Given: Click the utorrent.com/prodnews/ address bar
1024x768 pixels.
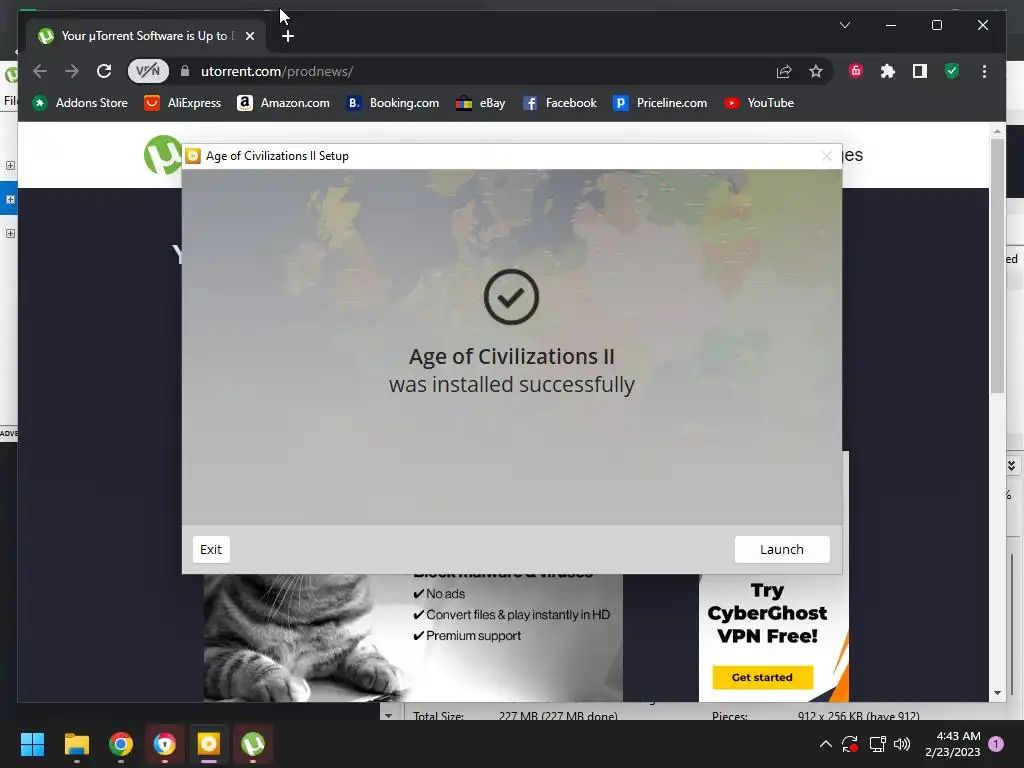Looking at the screenshot, I should 480,71.
